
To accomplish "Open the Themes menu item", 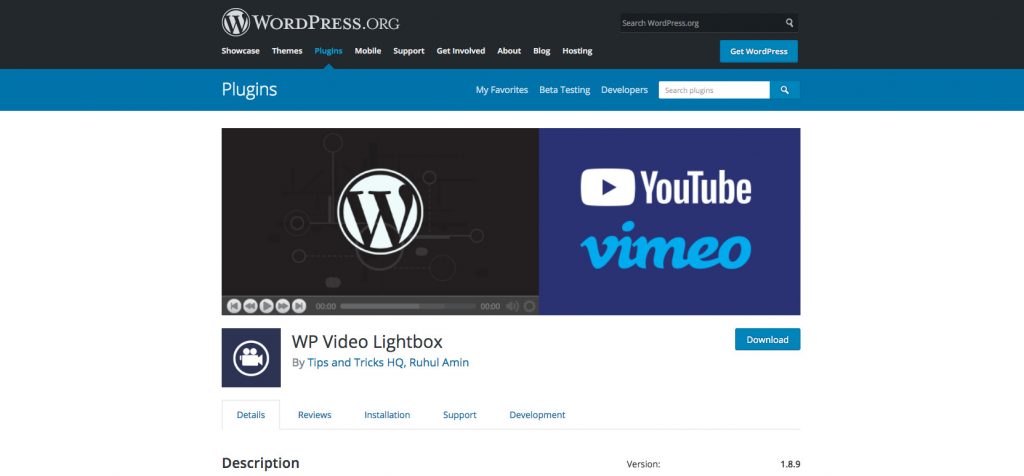I will pyautogui.click(x=287, y=51).
